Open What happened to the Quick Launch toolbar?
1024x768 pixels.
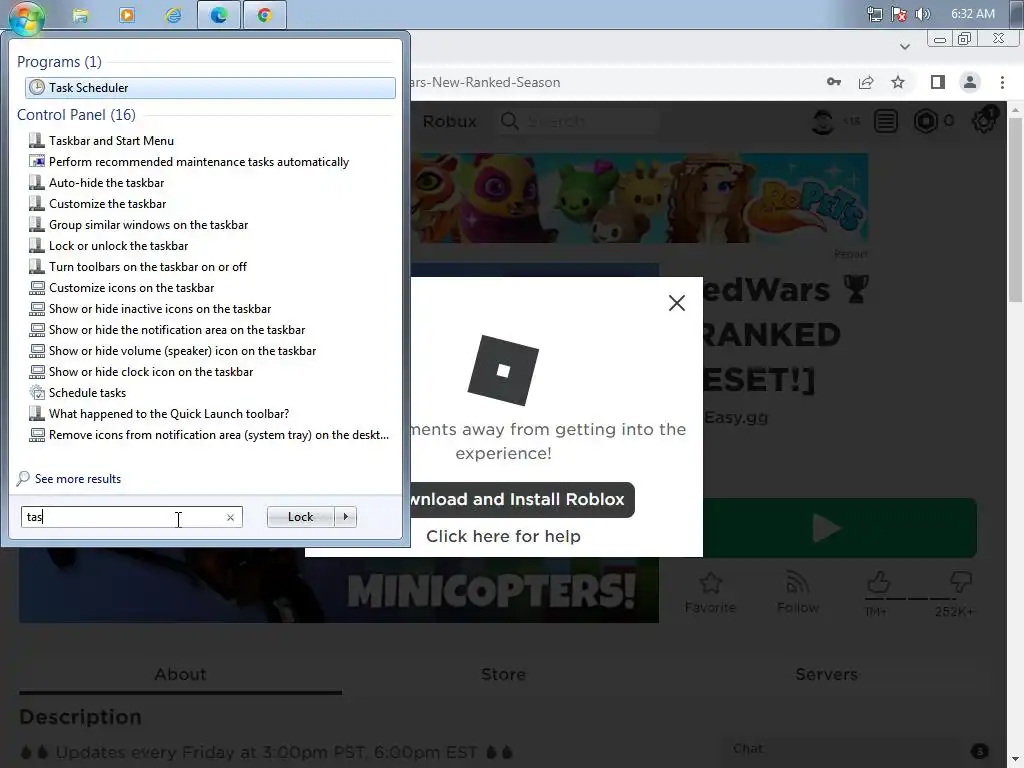tap(168, 413)
